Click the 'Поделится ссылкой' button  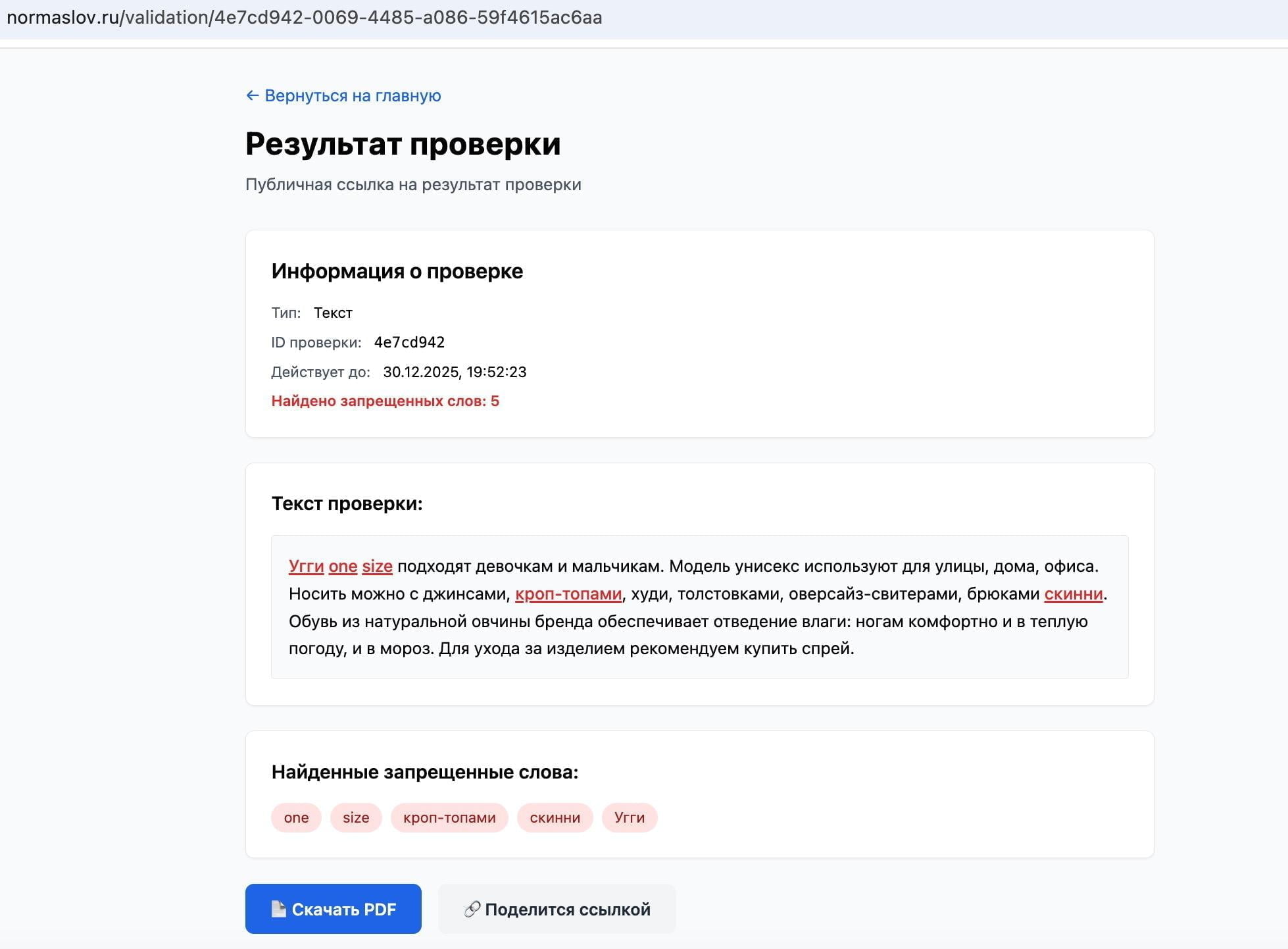click(557, 909)
